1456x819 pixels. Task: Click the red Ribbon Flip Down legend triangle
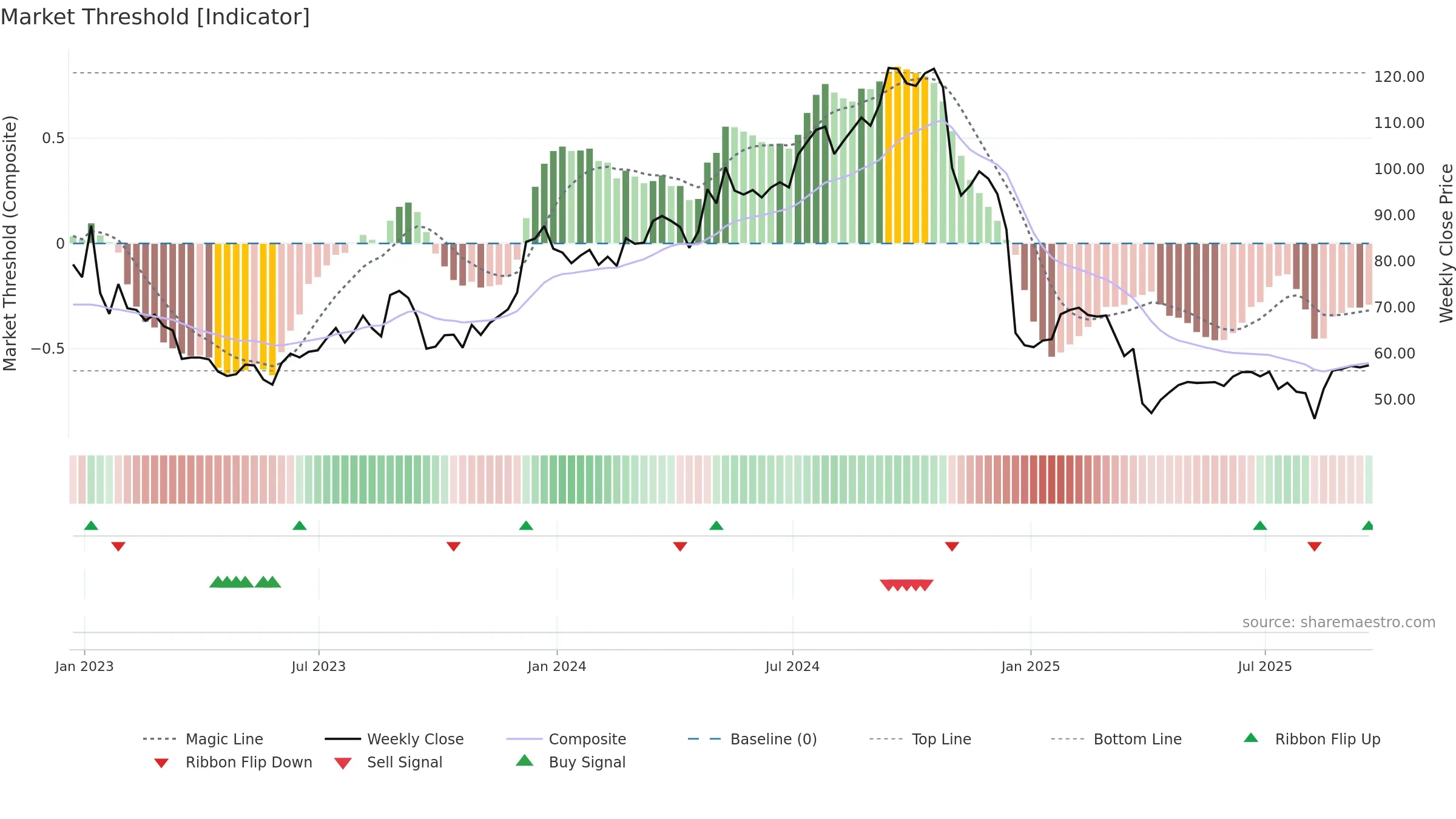[161, 763]
